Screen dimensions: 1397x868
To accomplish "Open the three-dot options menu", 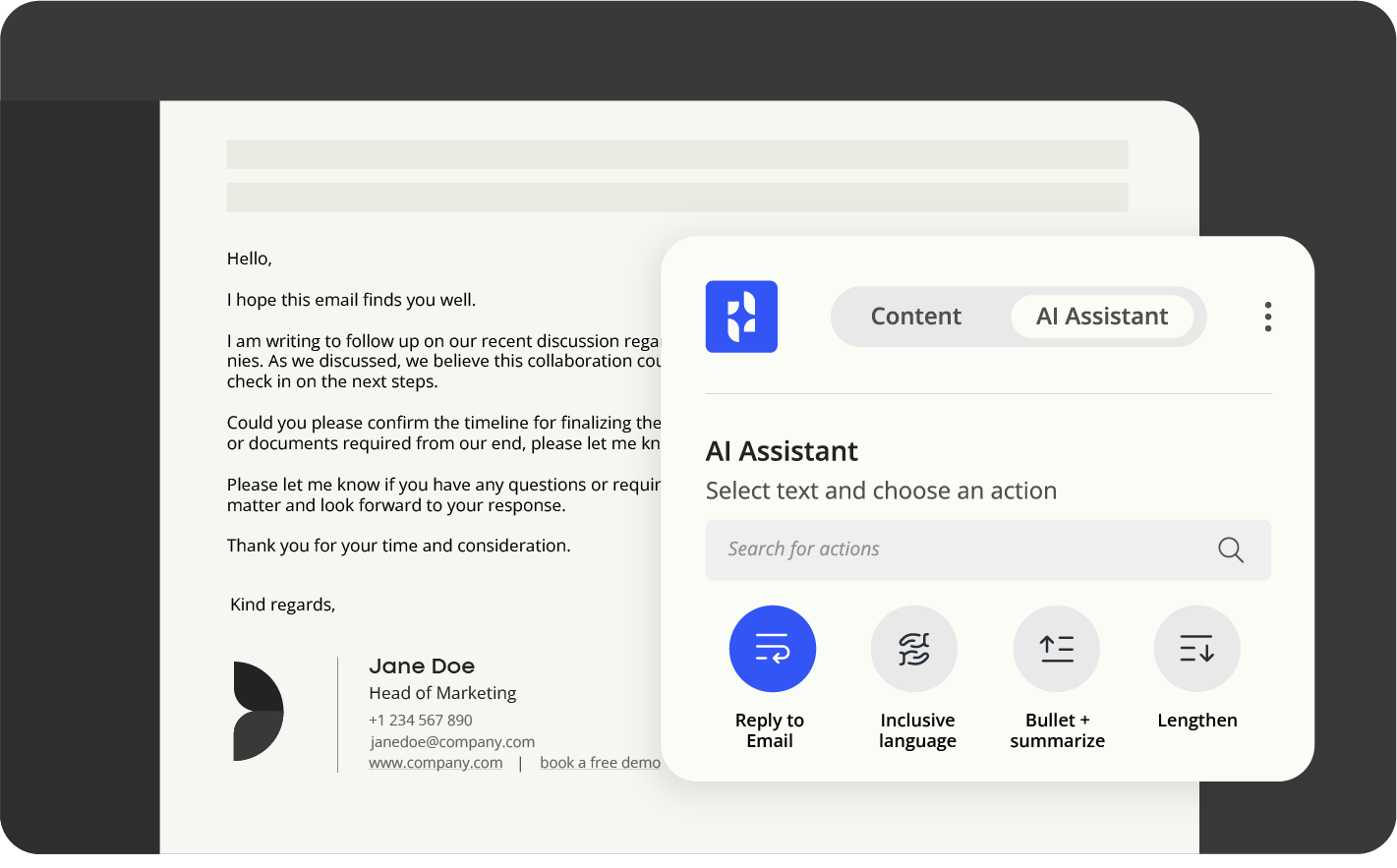I will click(x=1267, y=317).
